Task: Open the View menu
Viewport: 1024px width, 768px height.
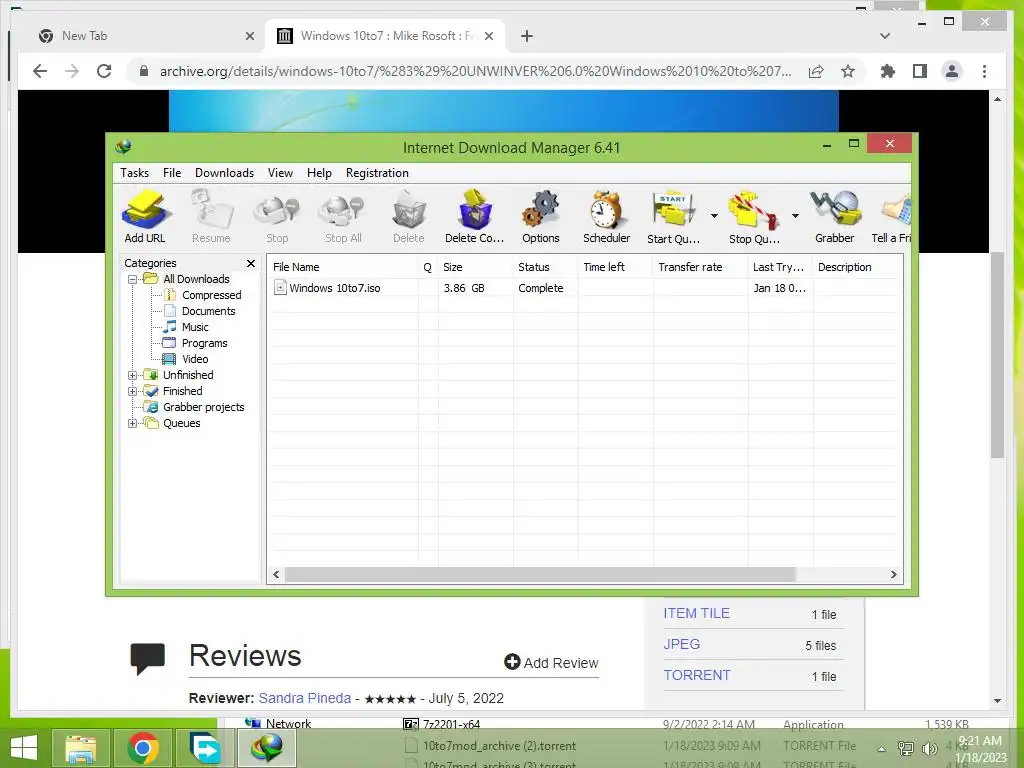Action: point(280,173)
